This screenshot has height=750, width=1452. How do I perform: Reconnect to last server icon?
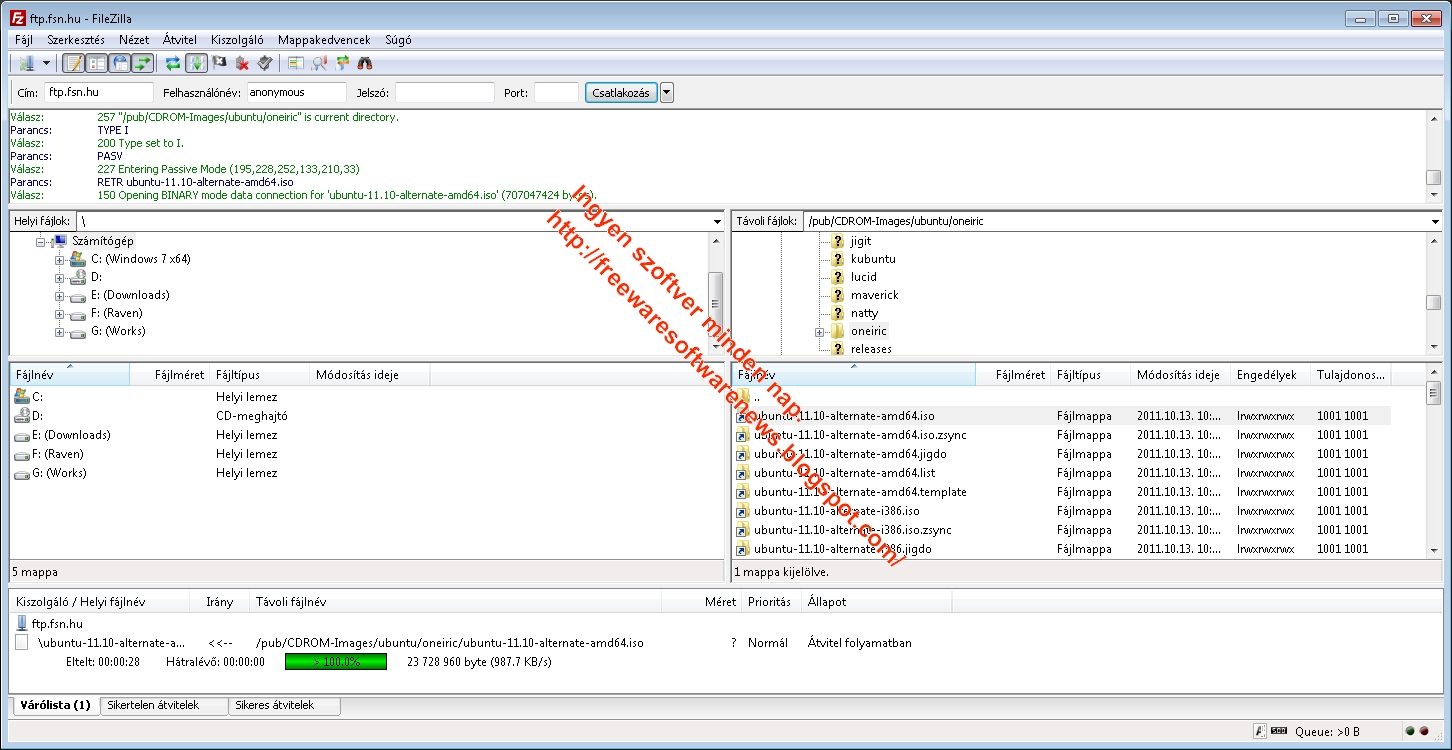point(265,63)
